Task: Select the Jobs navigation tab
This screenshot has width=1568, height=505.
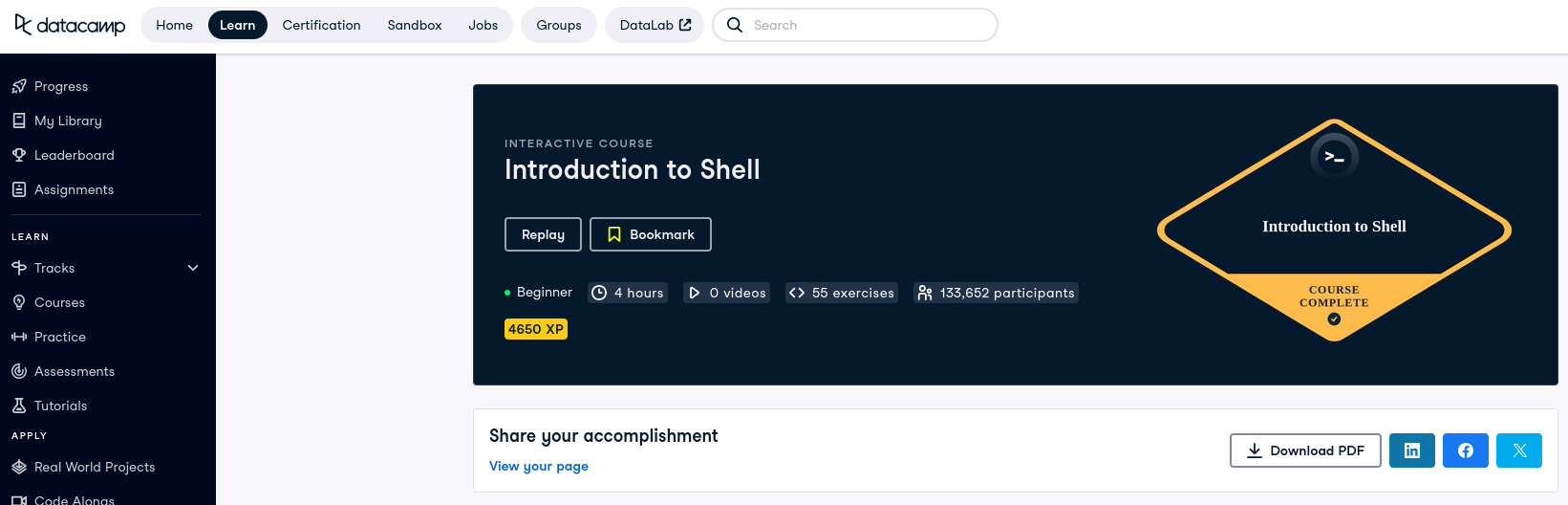Action: click(x=483, y=25)
